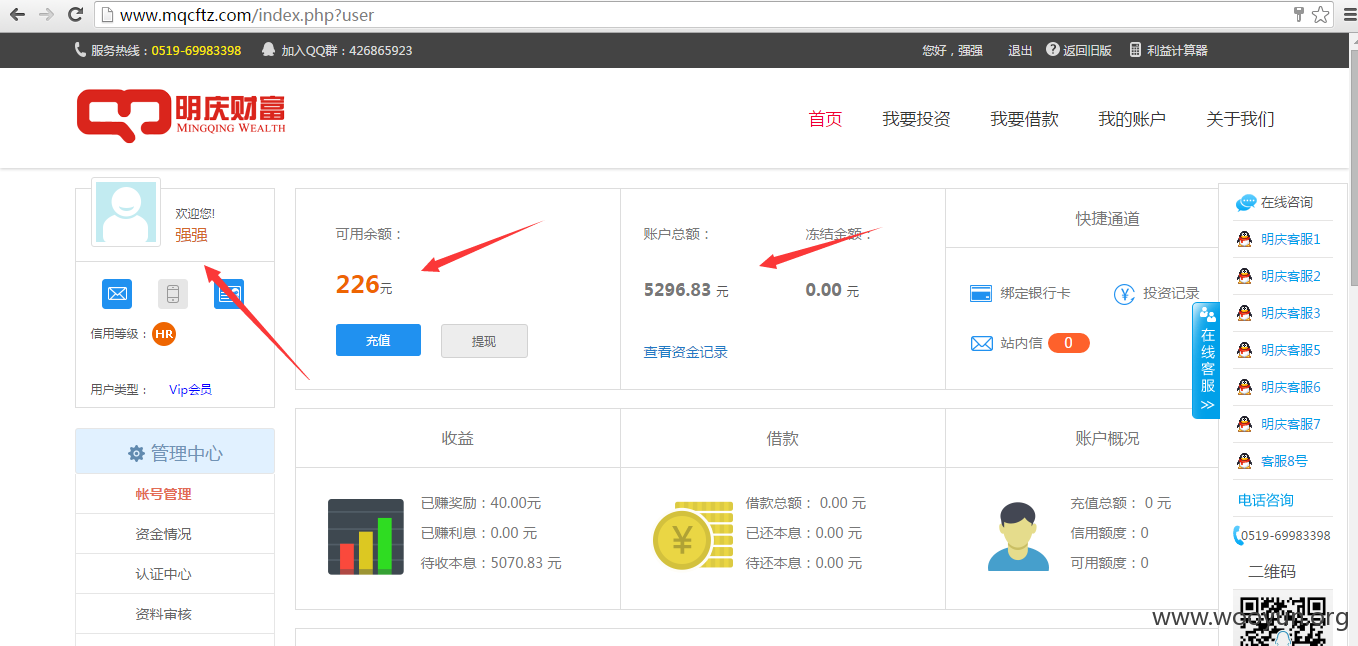Click the orange HR credit level badge
The height and width of the screenshot is (646, 1358).
[164, 334]
